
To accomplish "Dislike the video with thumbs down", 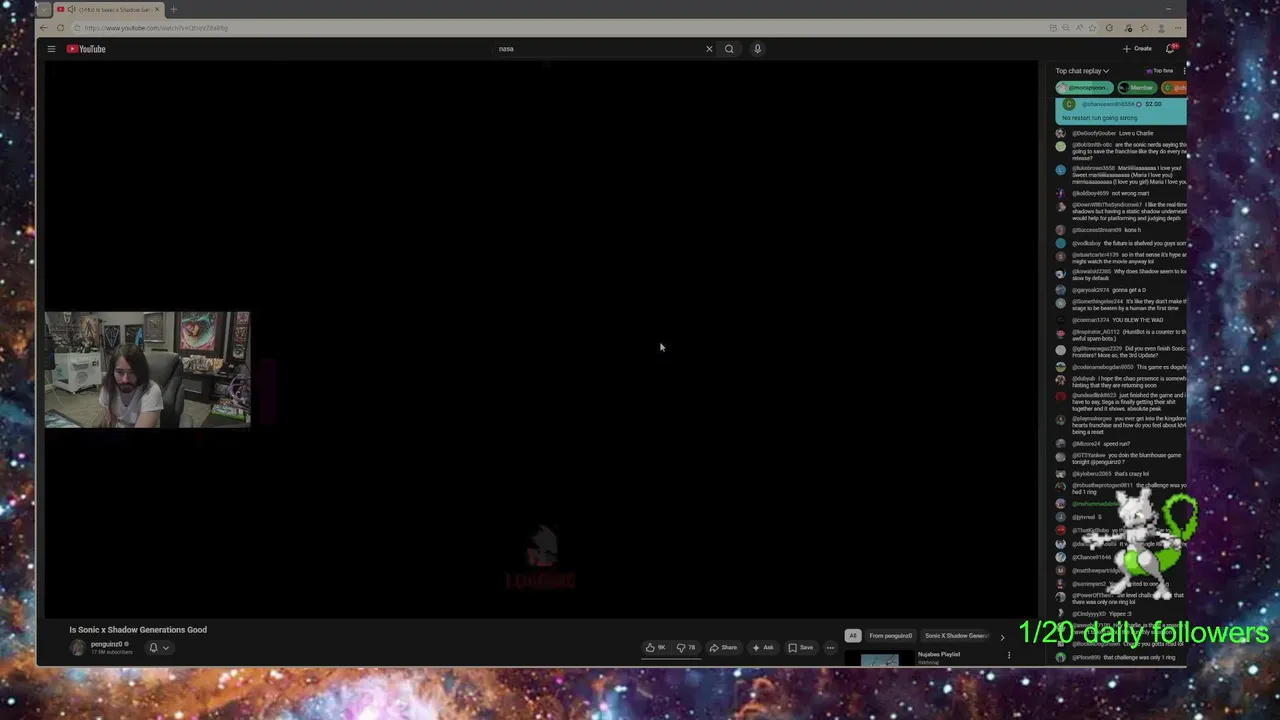I will [686, 648].
